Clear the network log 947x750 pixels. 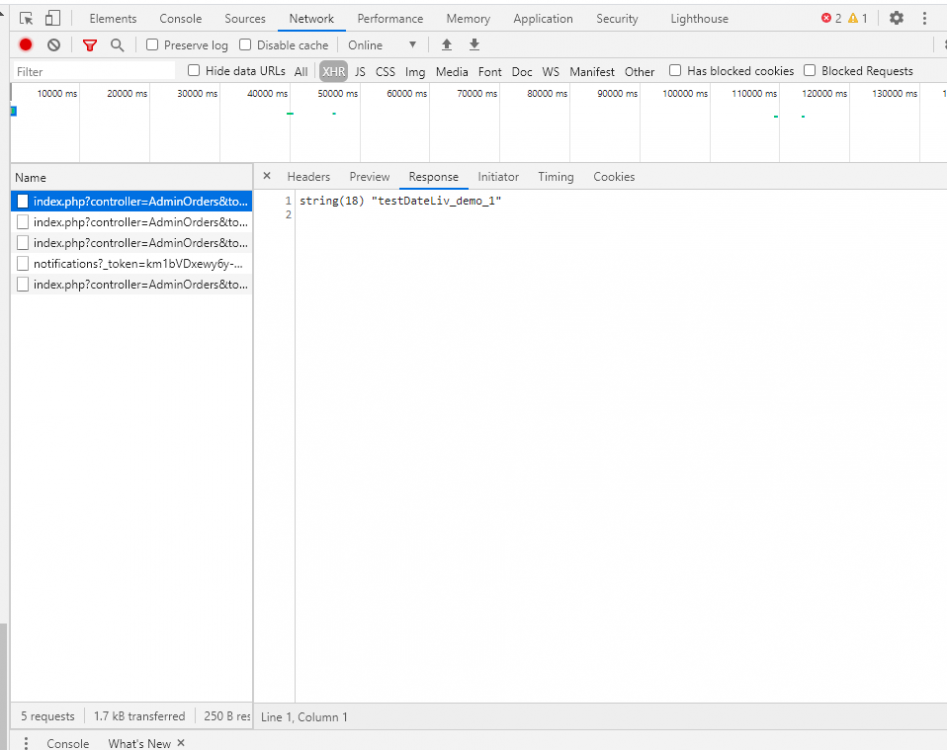click(54, 45)
